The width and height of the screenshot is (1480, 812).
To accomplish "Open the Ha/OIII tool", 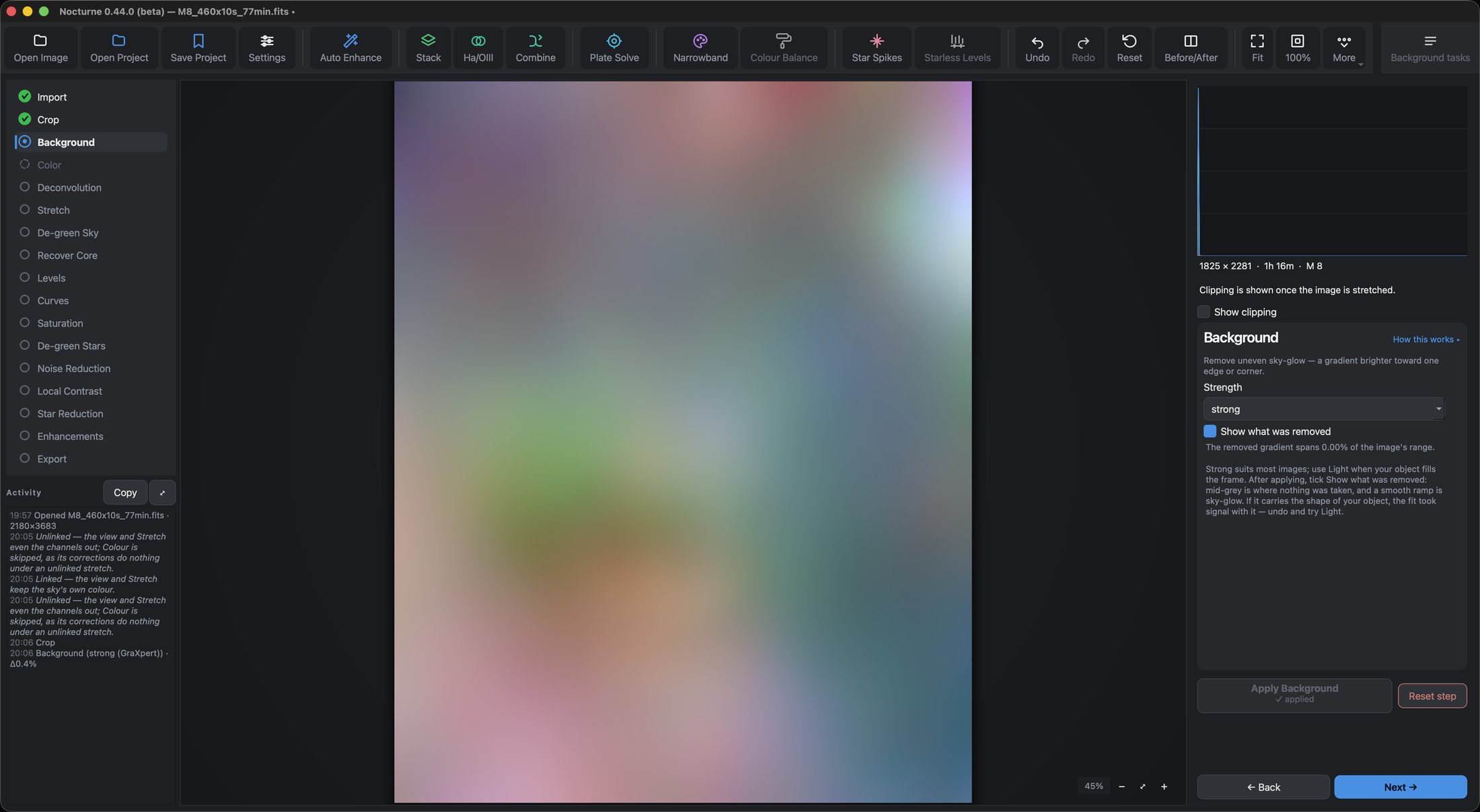I will tap(478, 48).
